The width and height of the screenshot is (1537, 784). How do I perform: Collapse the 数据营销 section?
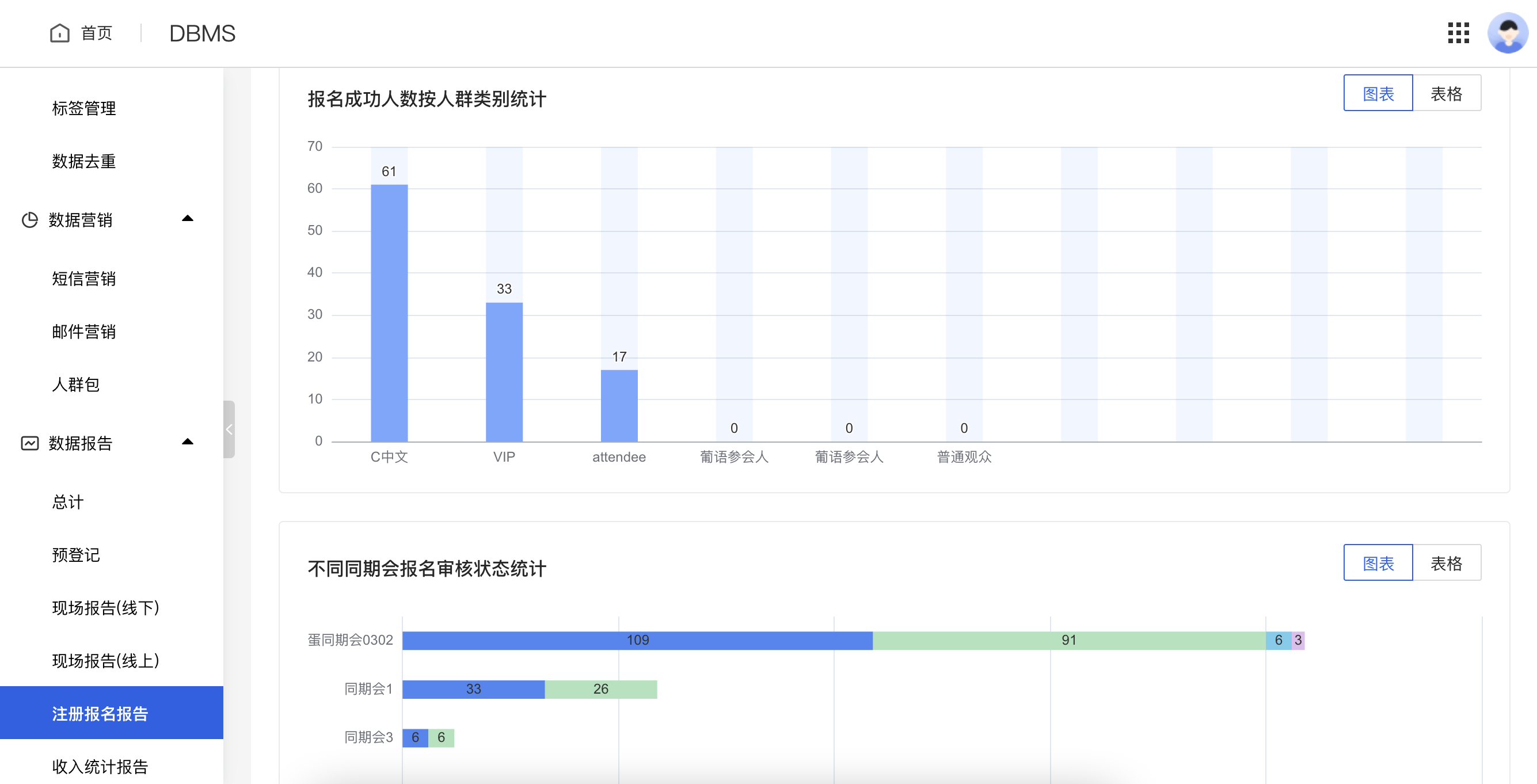pyautogui.click(x=187, y=219)
